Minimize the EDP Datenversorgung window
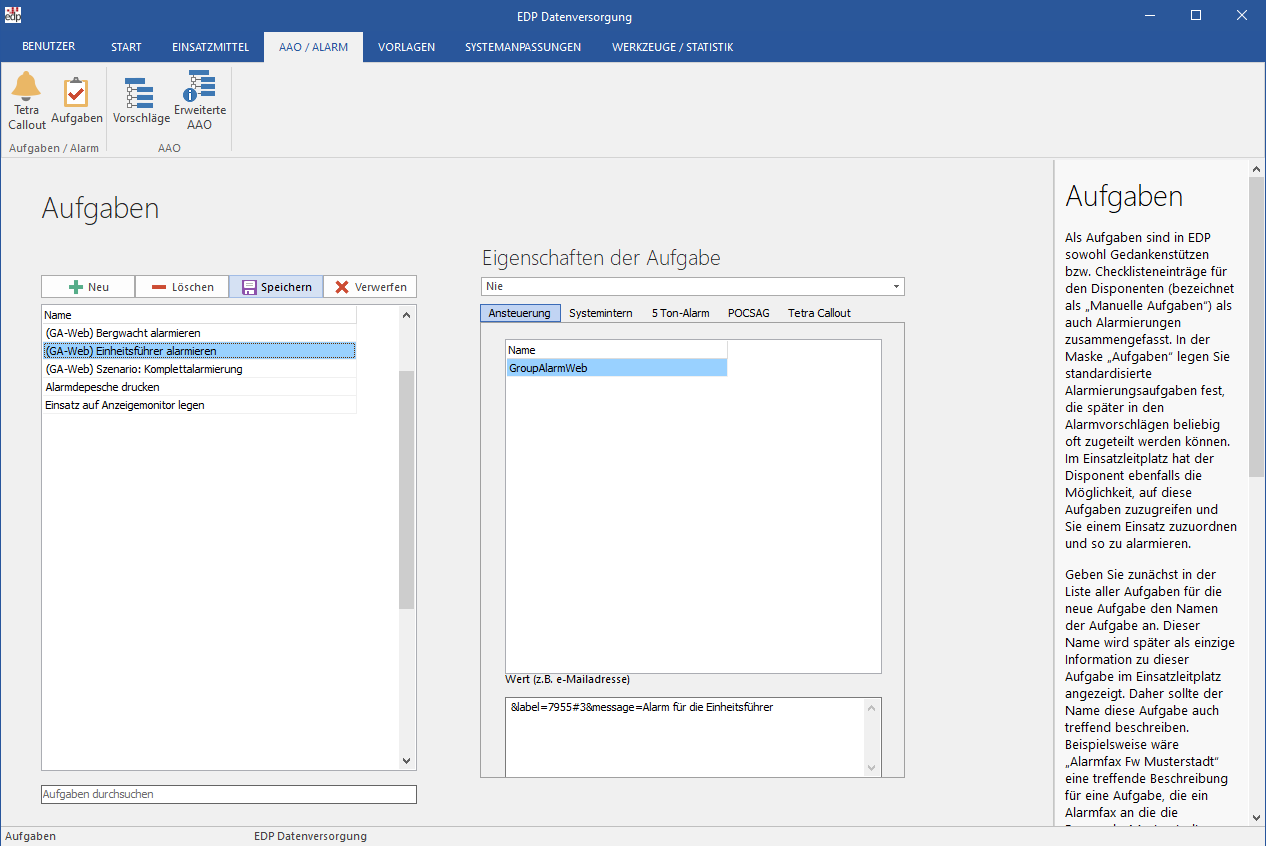The height and width of the screenshot is (846, 1266). coord(1150,15)
